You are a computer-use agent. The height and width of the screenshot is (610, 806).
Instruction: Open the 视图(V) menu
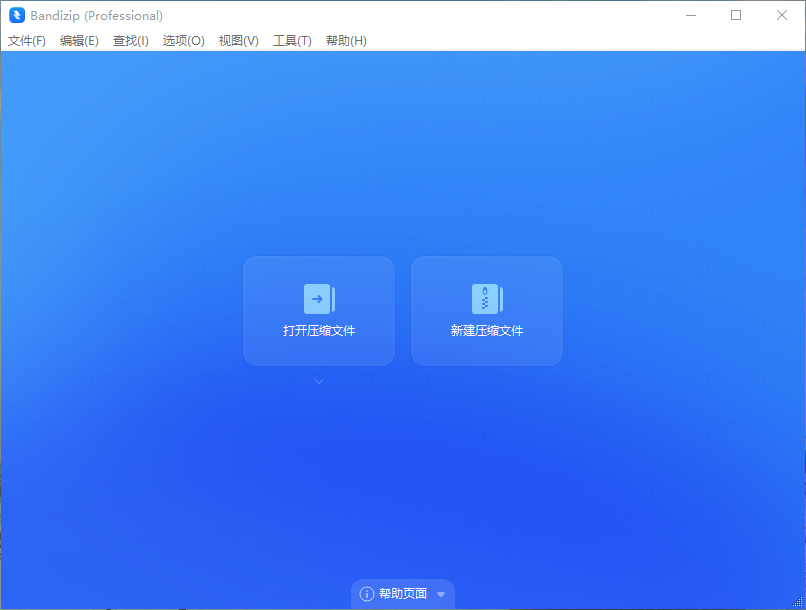(x=239, y=41)
